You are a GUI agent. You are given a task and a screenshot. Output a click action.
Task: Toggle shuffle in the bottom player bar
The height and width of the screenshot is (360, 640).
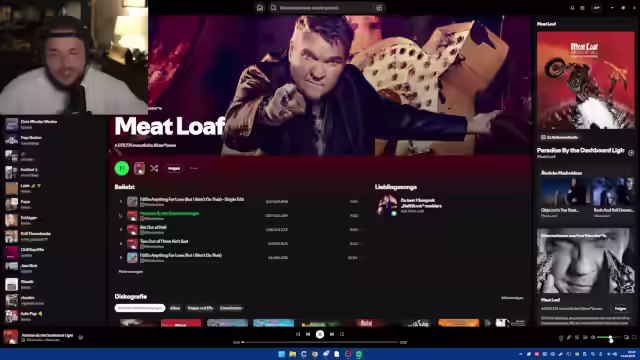pyautogui.click(x=298, y=334)
